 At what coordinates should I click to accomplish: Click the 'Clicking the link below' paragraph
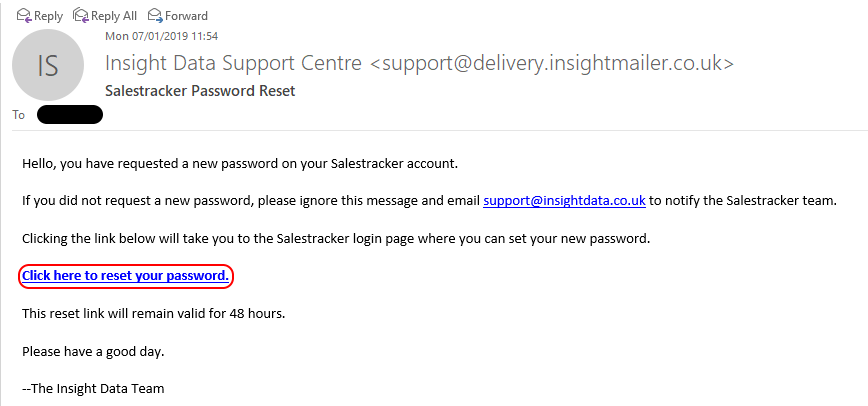click(335, 238)
